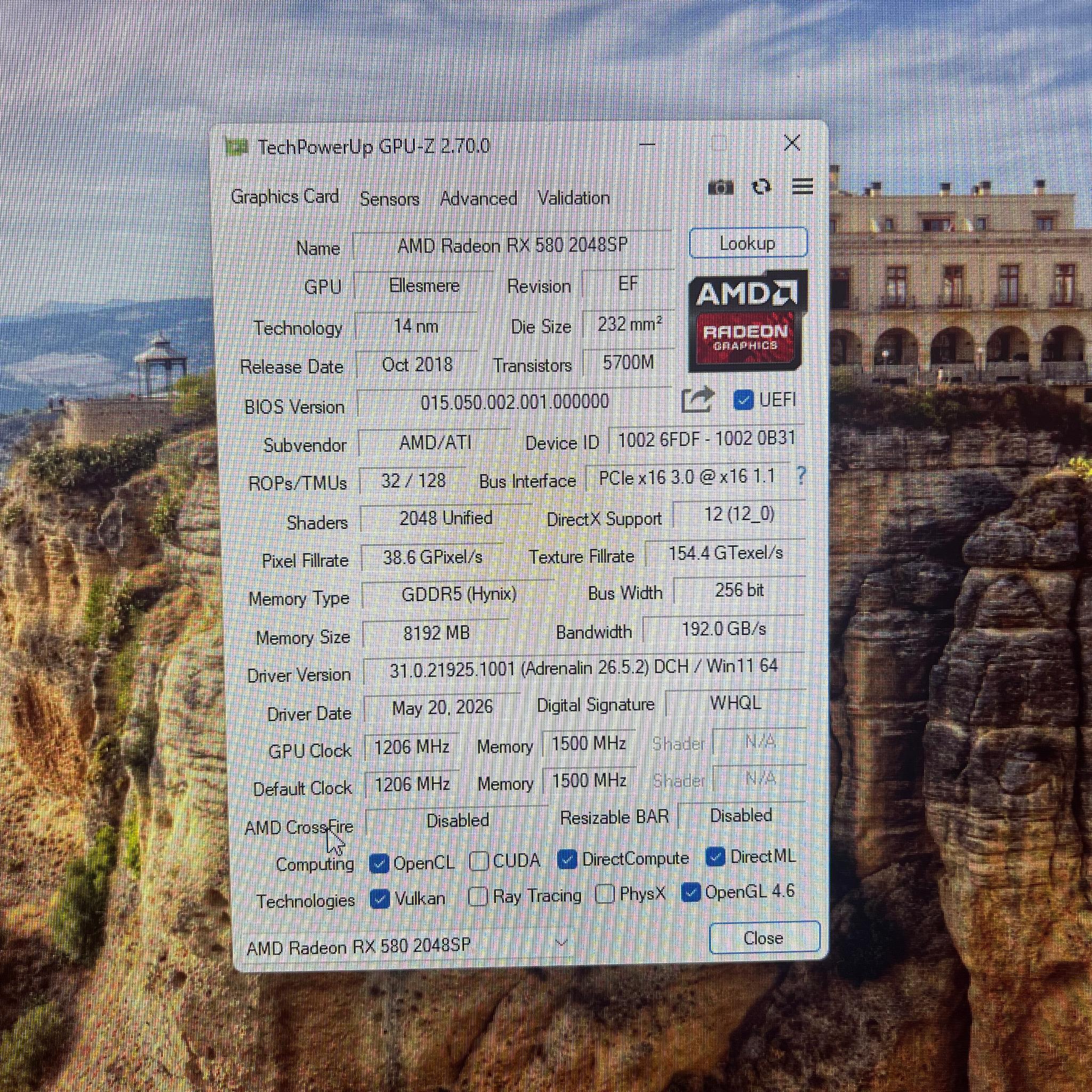Click the DirectX Support value 12 (12_0)
1092x1092 pixels.
click(740, 515)
